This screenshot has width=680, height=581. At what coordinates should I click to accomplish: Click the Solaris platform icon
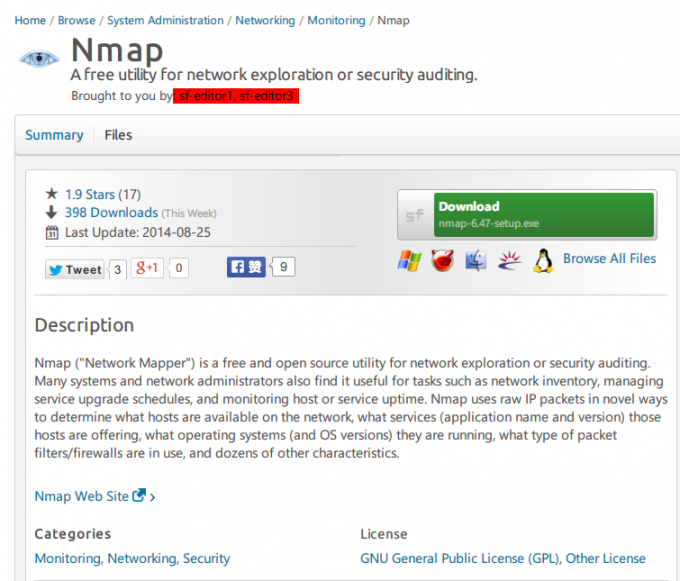click(510, 261)
